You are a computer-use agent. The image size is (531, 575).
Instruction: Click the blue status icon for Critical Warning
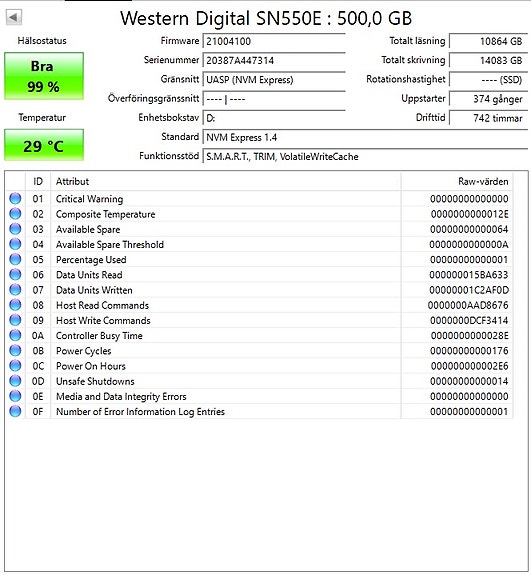15,198
